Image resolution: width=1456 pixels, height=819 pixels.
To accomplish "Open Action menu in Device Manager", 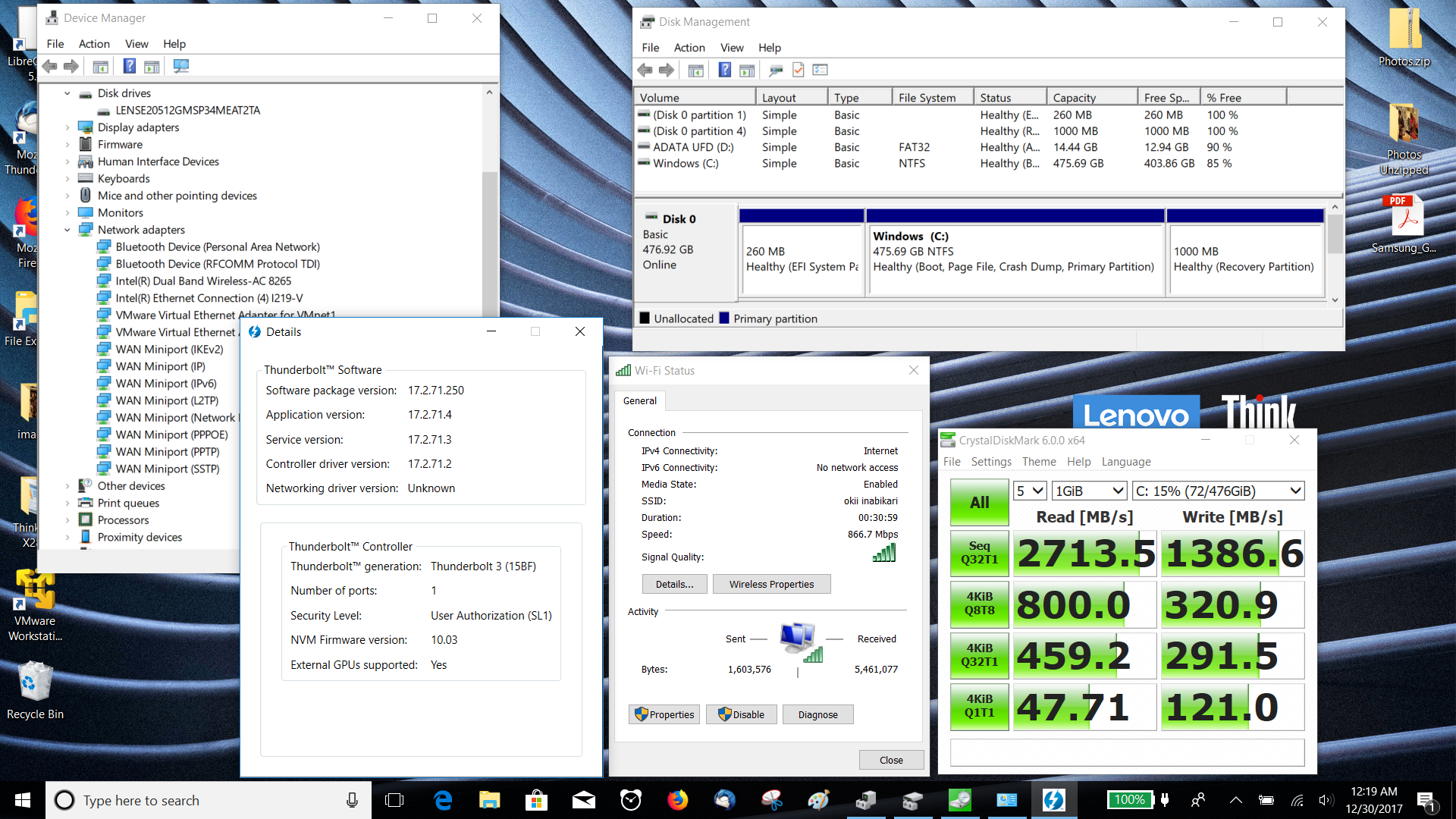I will (x=94, y=44).
